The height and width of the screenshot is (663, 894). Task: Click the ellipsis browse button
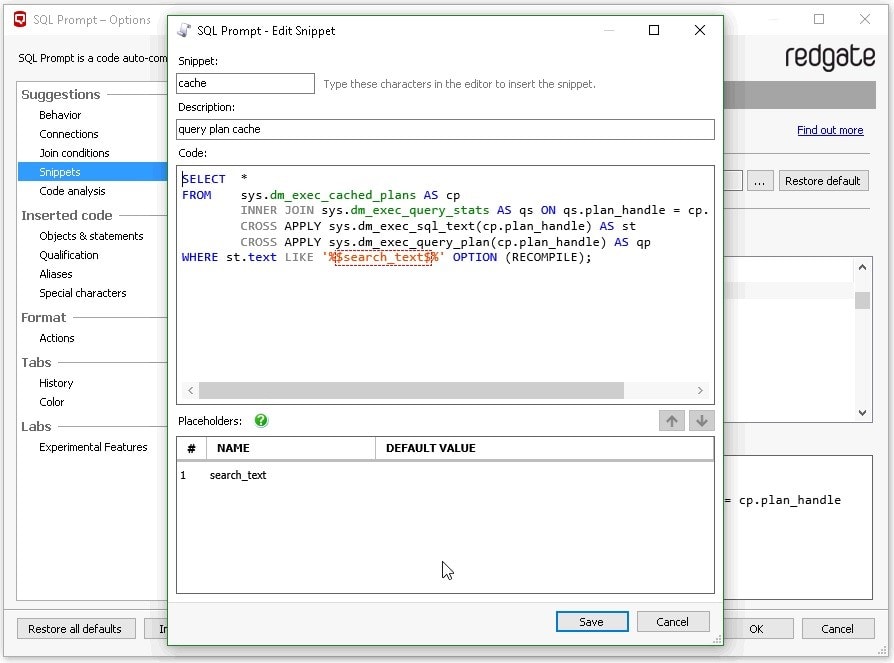click(x=759, y=181)
